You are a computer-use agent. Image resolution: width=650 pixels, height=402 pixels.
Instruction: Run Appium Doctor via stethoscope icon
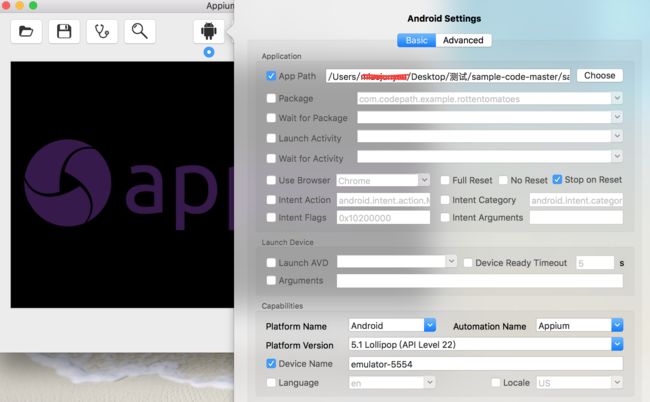[x=102, y=31]
